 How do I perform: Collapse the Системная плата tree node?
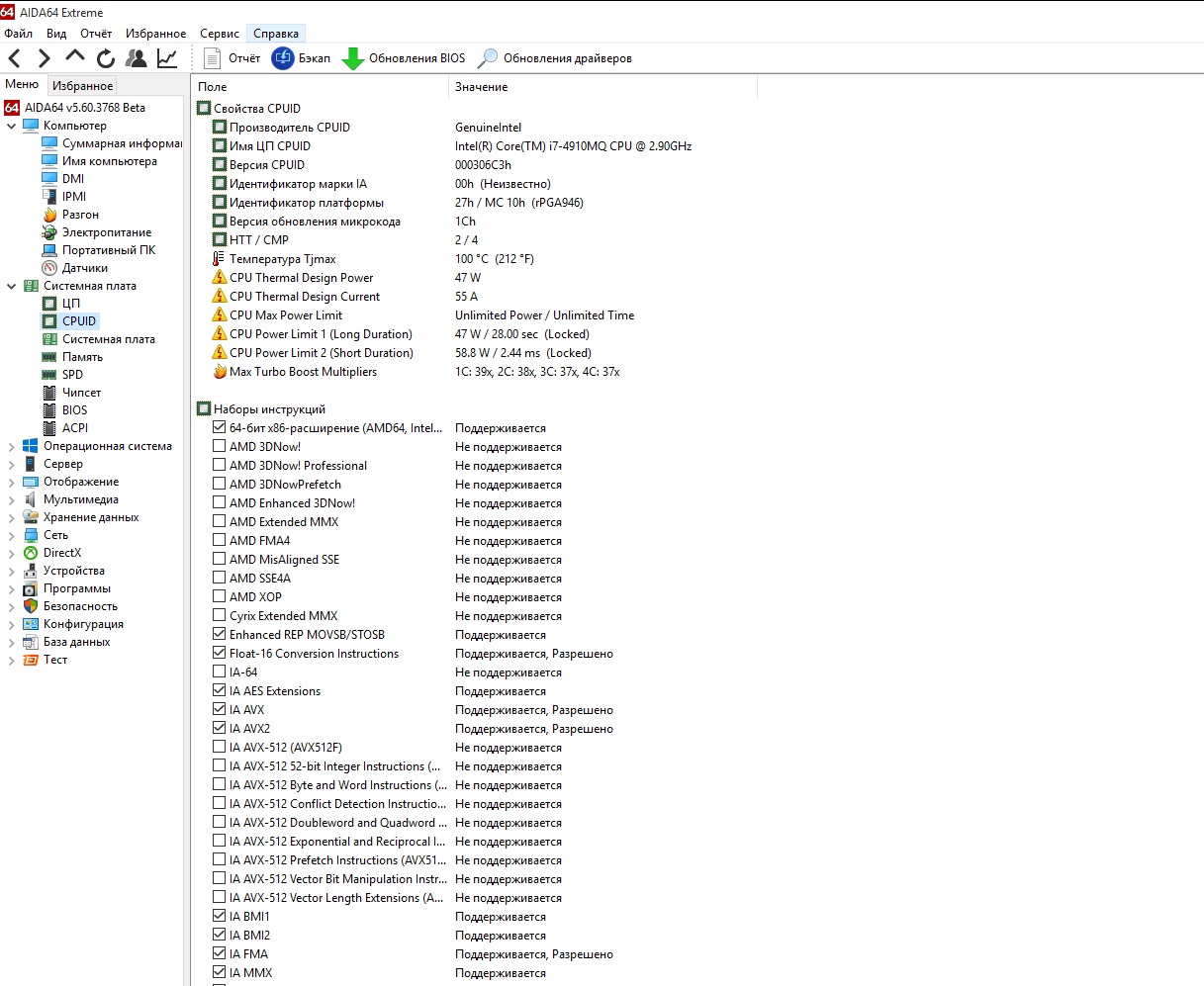coord(11,286)
